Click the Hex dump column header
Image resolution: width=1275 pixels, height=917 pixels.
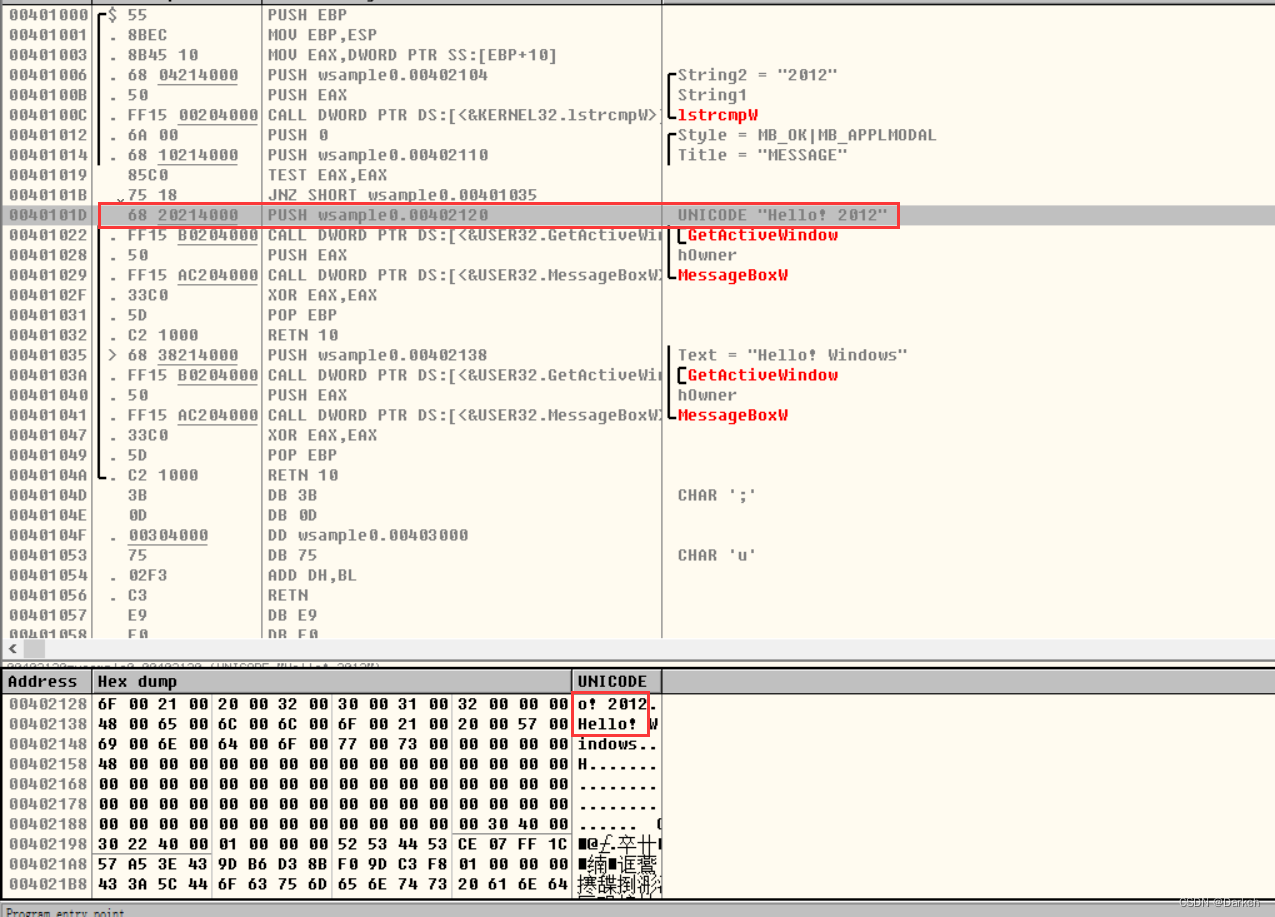click(127, 681)
